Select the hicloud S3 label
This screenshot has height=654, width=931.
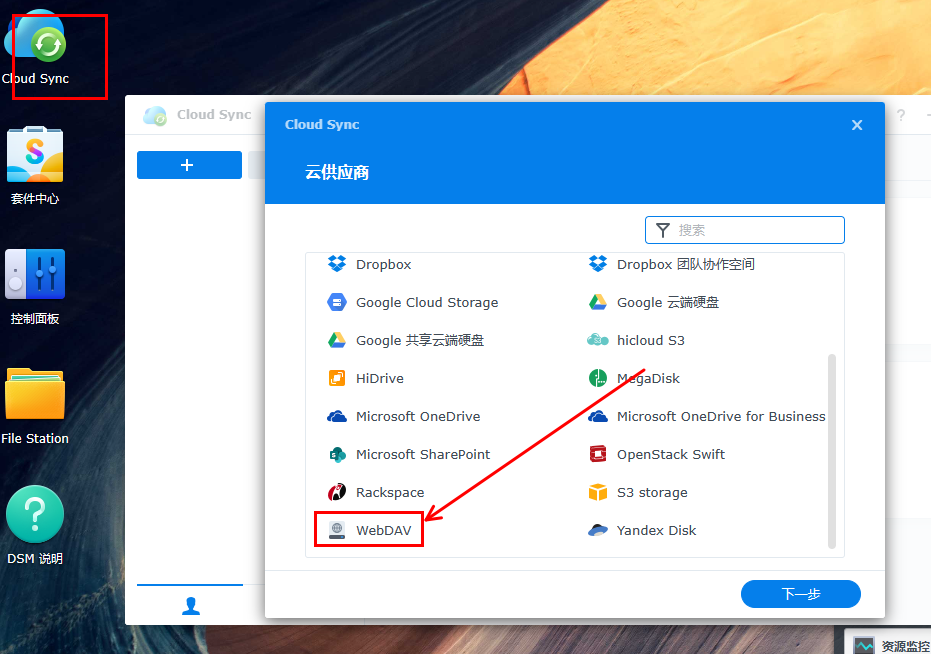click(650, 340)
